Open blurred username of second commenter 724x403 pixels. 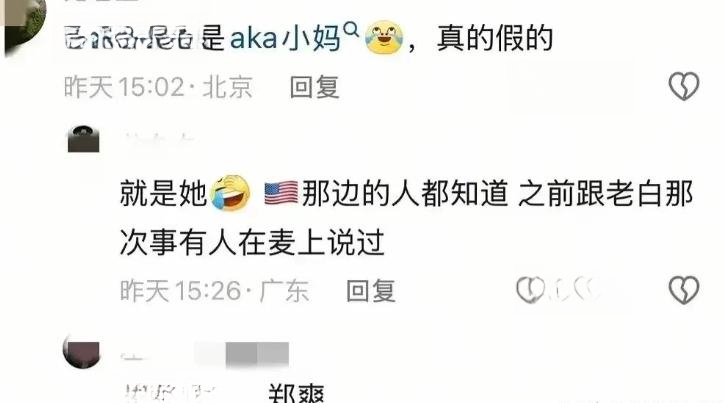159,138
